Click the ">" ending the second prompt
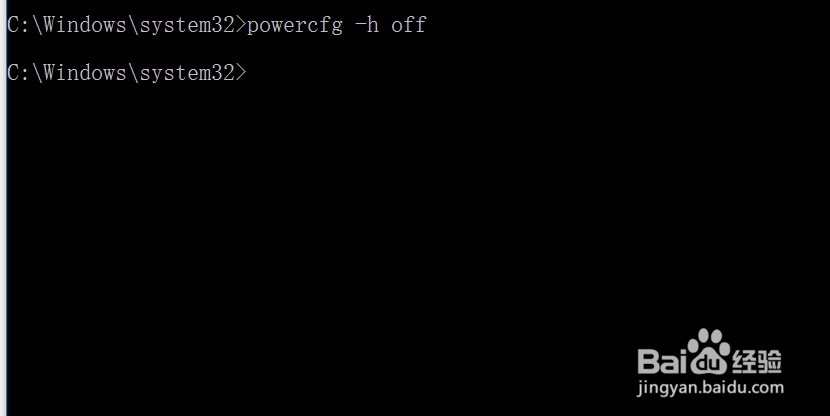Screen dimensions: 830x416 pos(241,73)
